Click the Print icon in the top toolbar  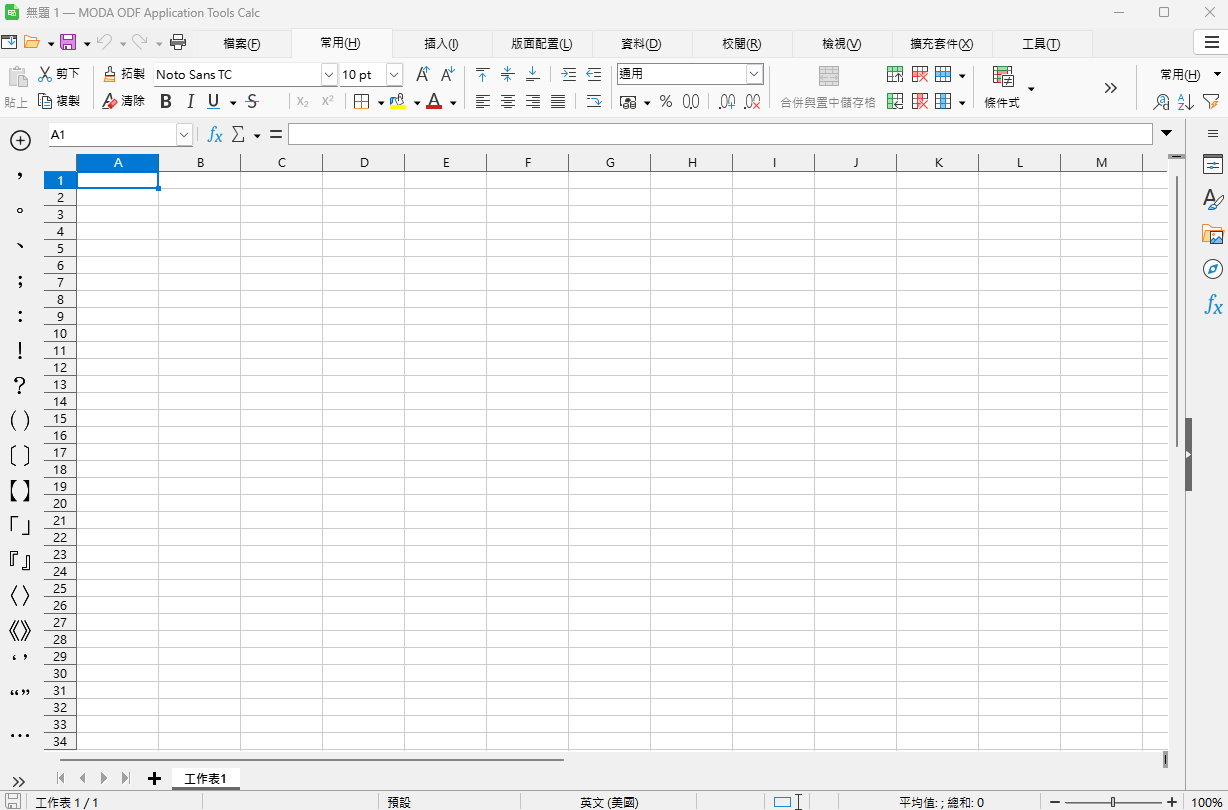[178, 42]
